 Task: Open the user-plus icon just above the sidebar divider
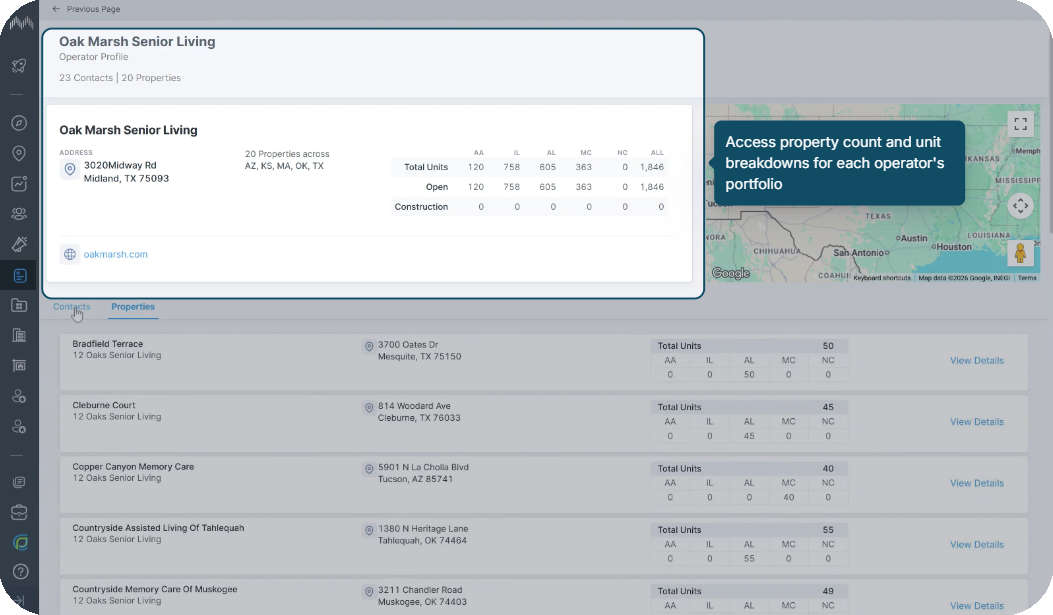pos(19,426)
